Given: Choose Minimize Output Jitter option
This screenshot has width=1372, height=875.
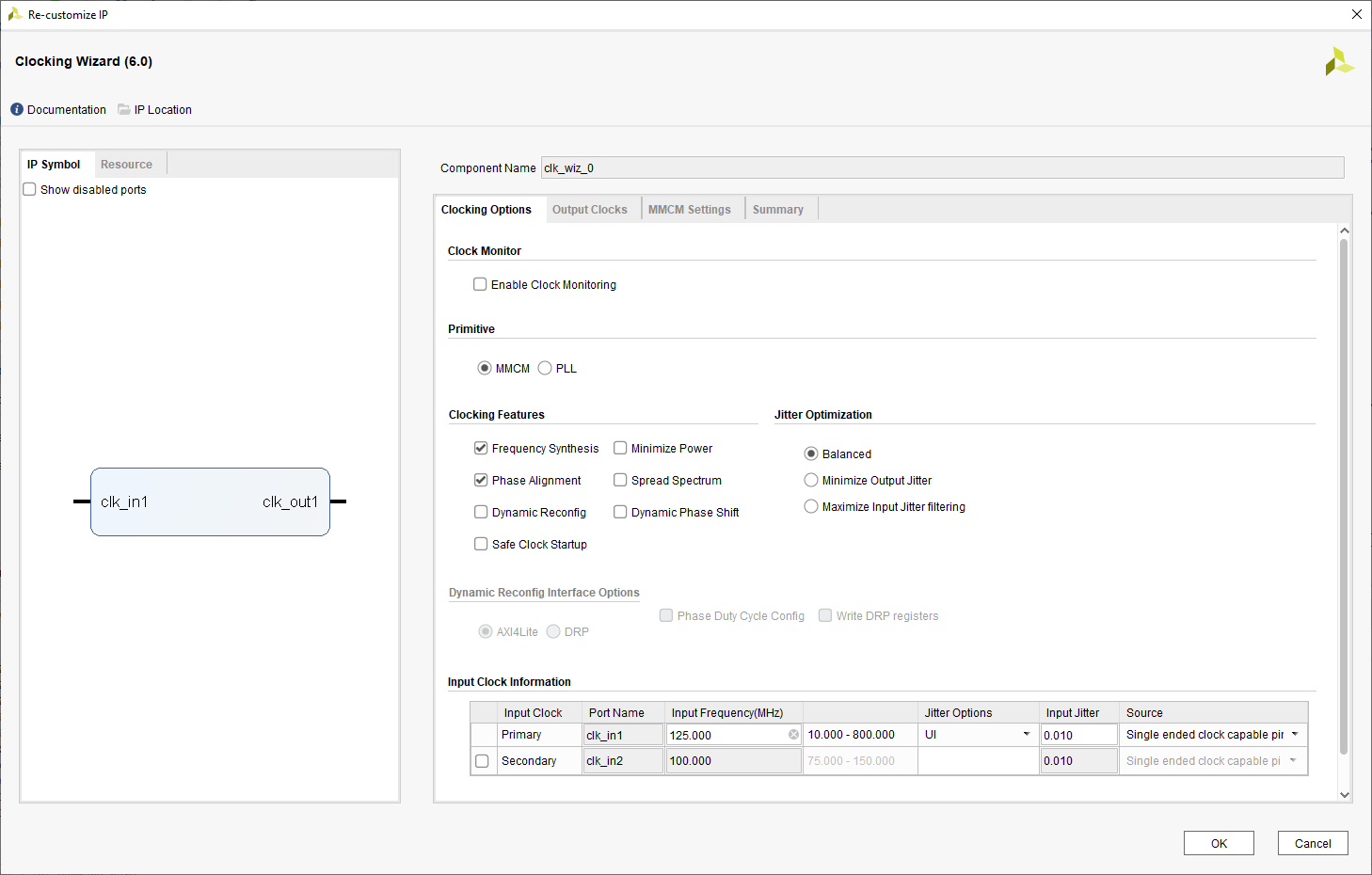Looking at the screenshot, I should coord(811,480).
